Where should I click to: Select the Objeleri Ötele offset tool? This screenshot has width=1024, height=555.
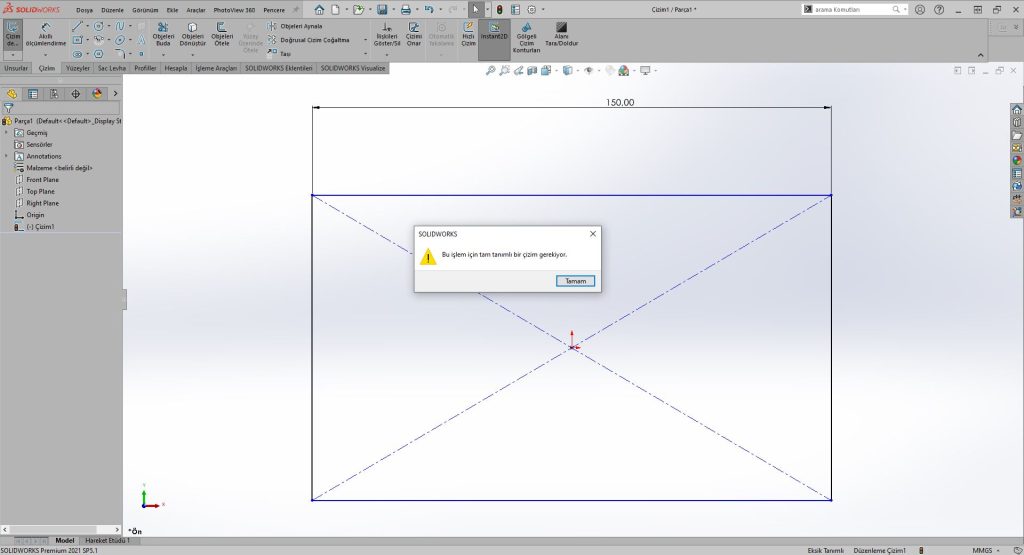[x=222, y=35]
